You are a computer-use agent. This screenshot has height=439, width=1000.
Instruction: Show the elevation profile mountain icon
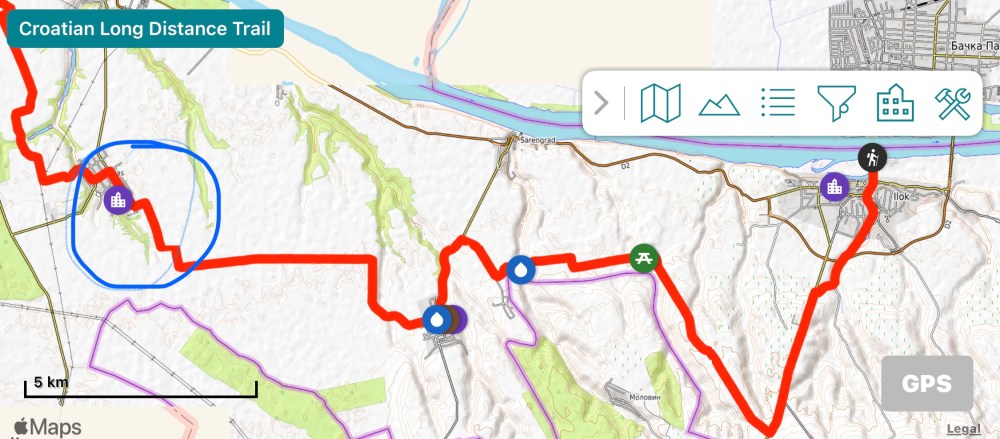pyautogui.click(x=719, y=105)
